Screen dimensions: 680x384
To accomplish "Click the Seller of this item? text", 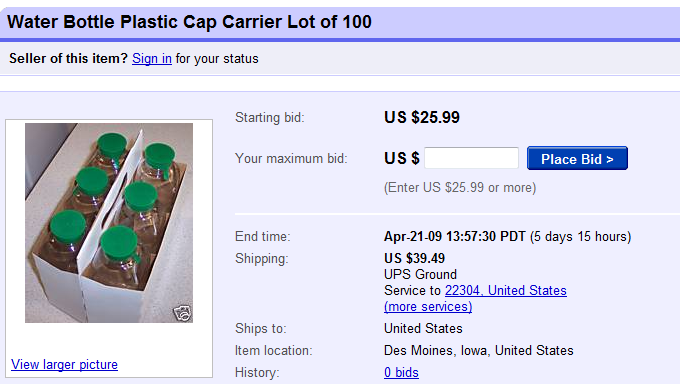I will 69,58.
